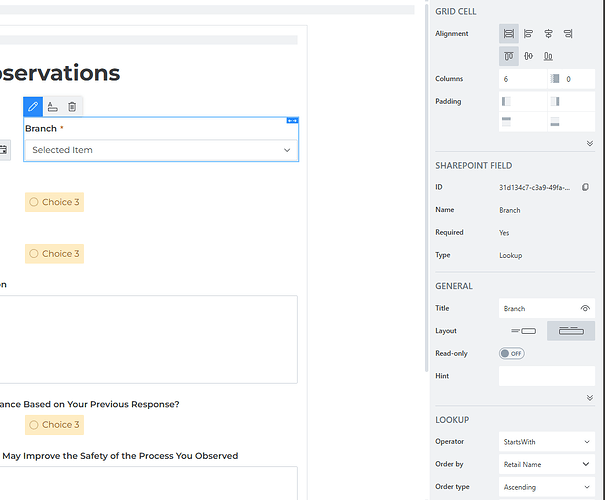
Task: Open the Order type Ascending dropdown
Action: coord(546,487)
